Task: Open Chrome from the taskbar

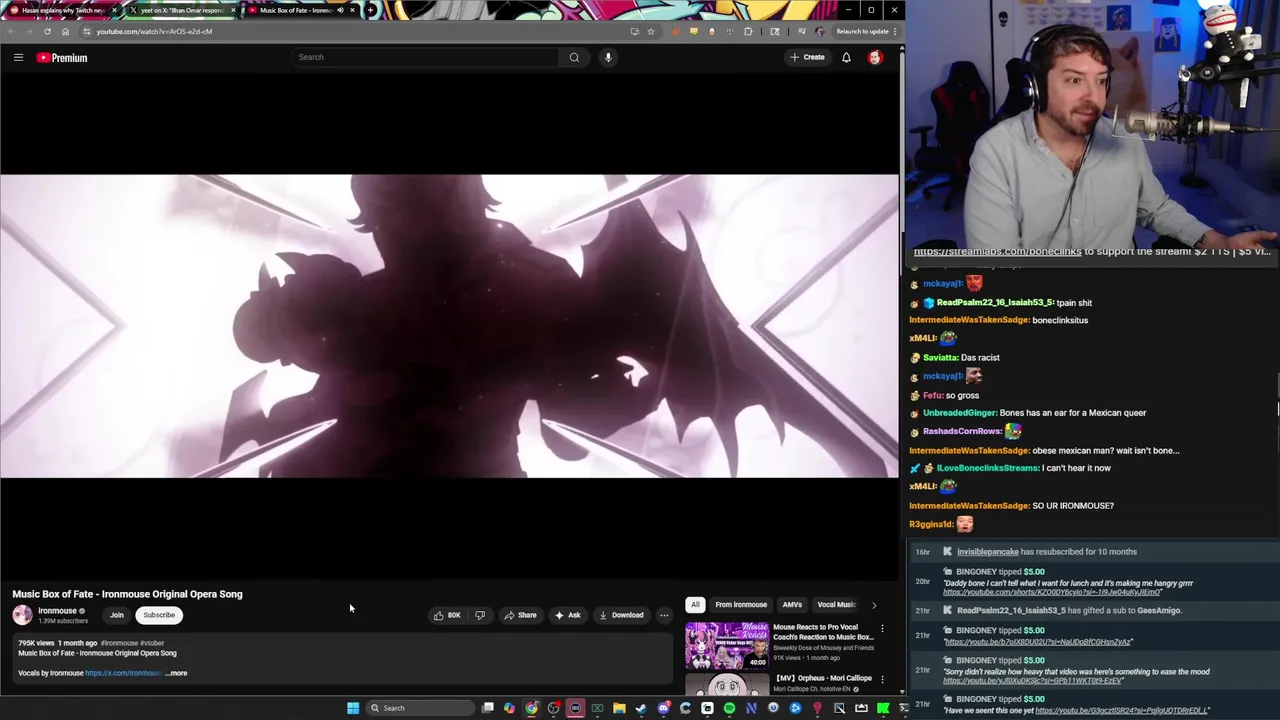Action: 531,708
